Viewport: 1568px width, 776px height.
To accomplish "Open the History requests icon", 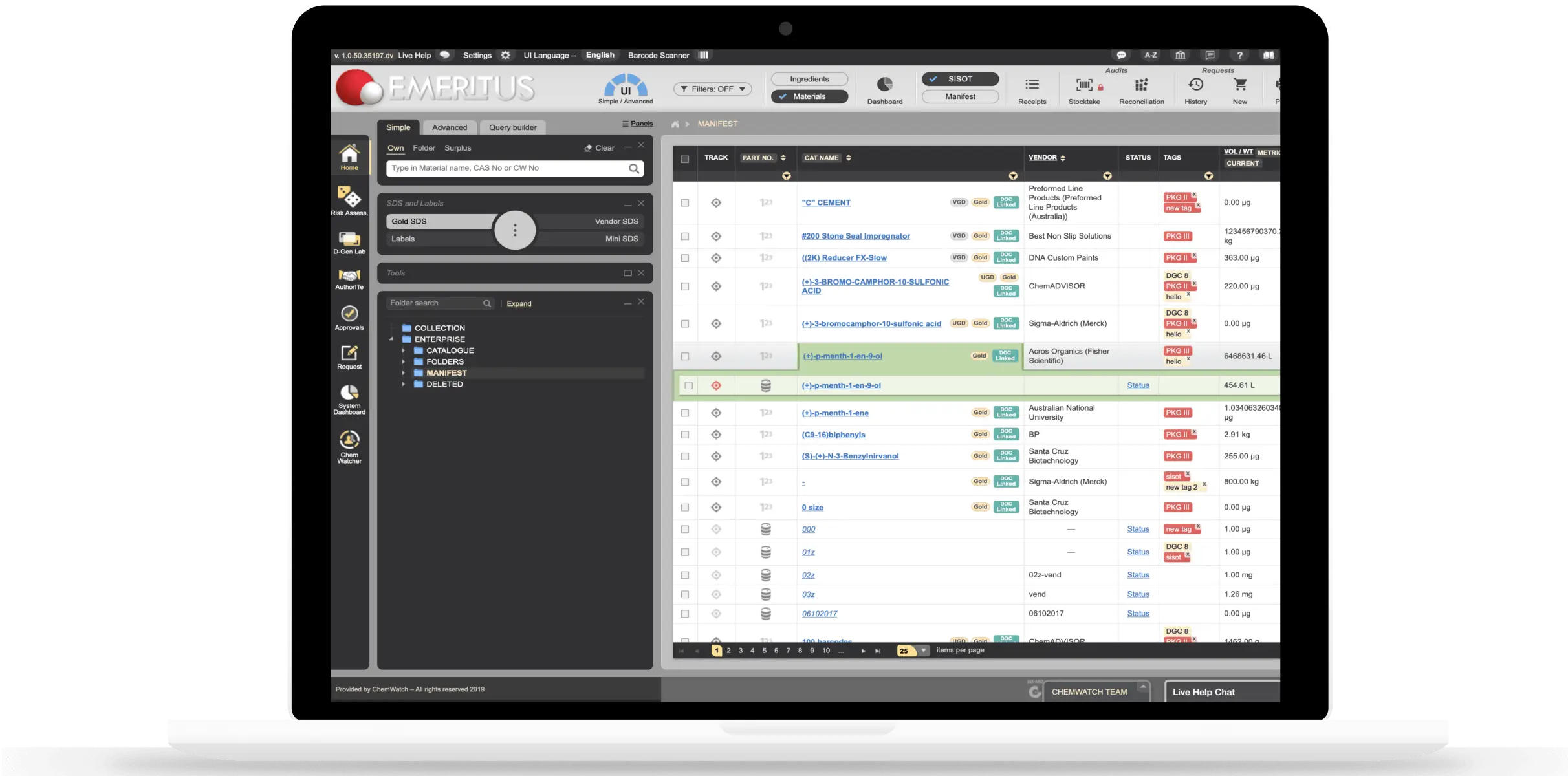I will click(x=1195, y=85).
